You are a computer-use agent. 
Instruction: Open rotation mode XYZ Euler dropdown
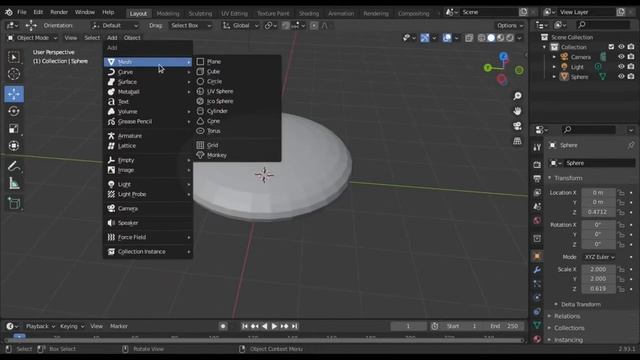pyautogui.click(x=599, y=257)
